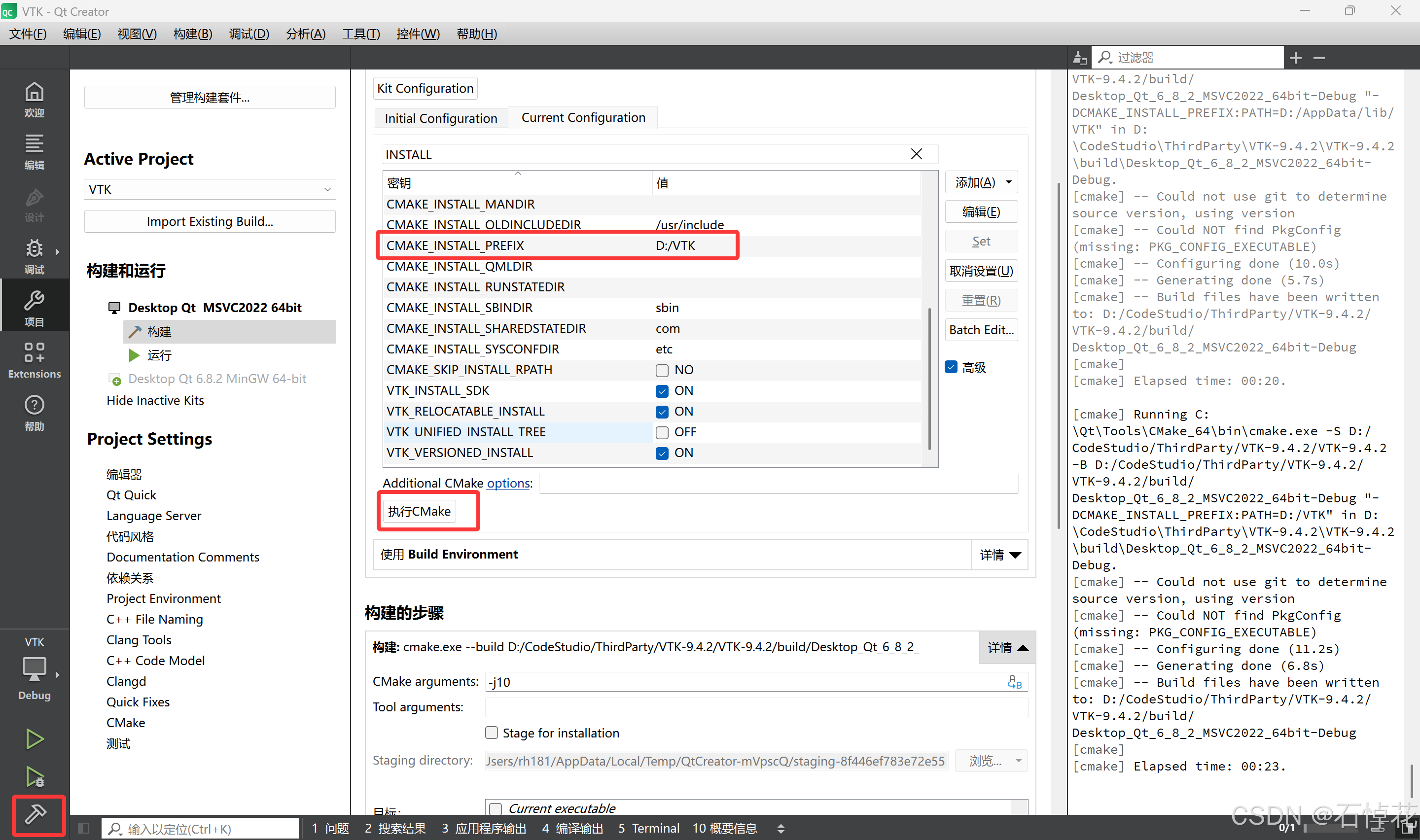Enable Stage for installation checkbox
The width and height of the screenshot is (1420, 840).
click(x=492, y=733)
